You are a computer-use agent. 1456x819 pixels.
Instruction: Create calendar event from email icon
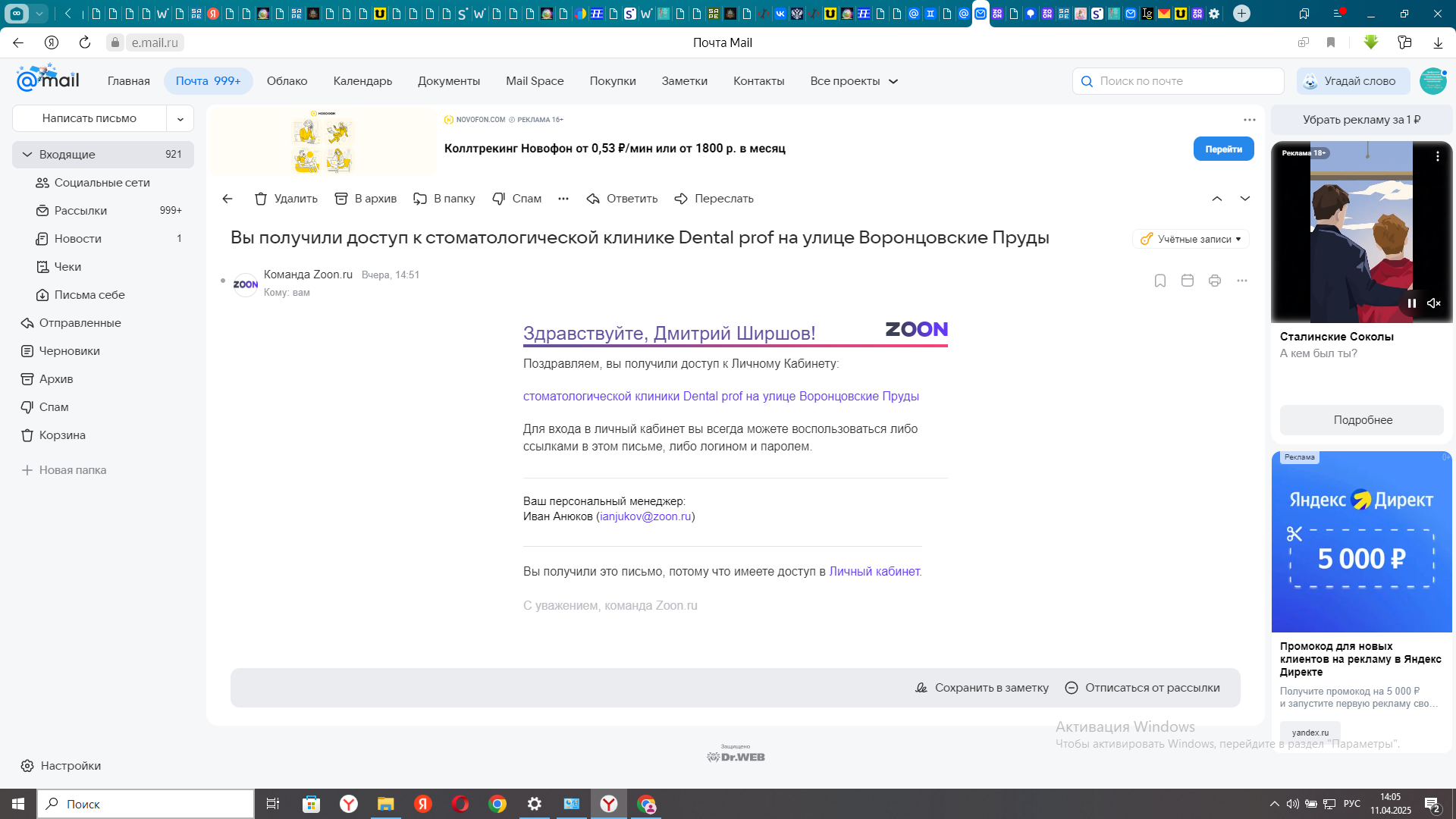(1188, 281)
